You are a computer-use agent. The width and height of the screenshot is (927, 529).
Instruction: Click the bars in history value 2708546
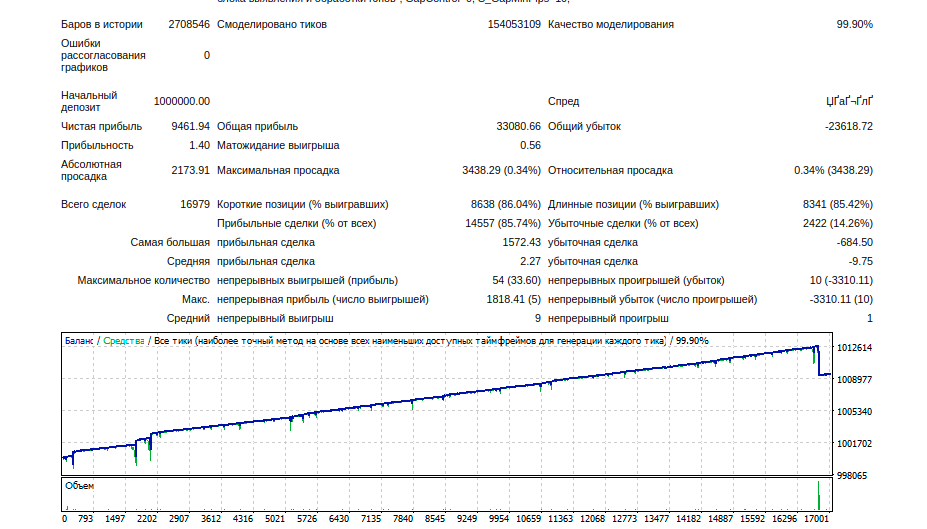pos(189,24)
